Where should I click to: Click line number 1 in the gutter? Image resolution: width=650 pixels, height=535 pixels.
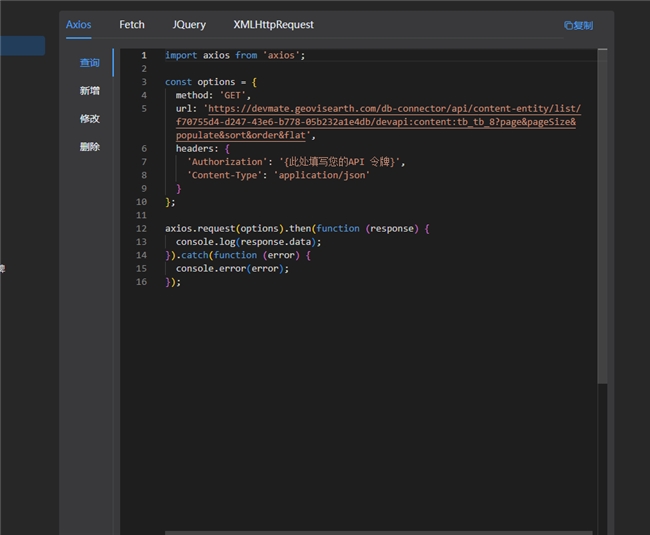click(144, 55)
